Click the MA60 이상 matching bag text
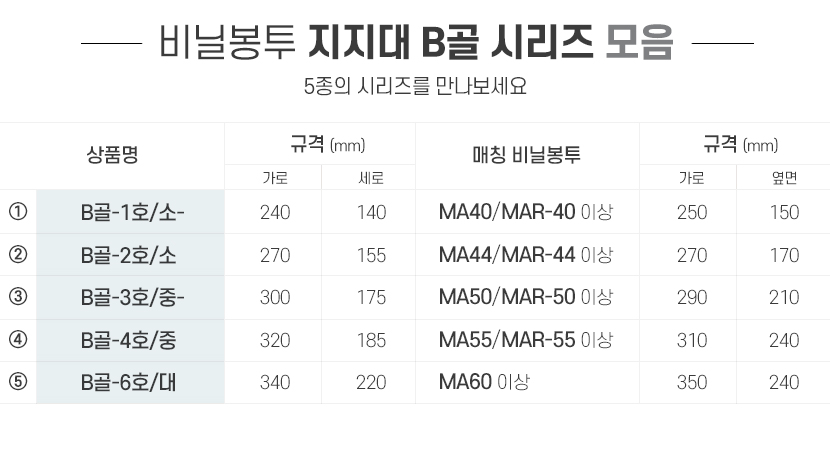 (x=484, y=382)
